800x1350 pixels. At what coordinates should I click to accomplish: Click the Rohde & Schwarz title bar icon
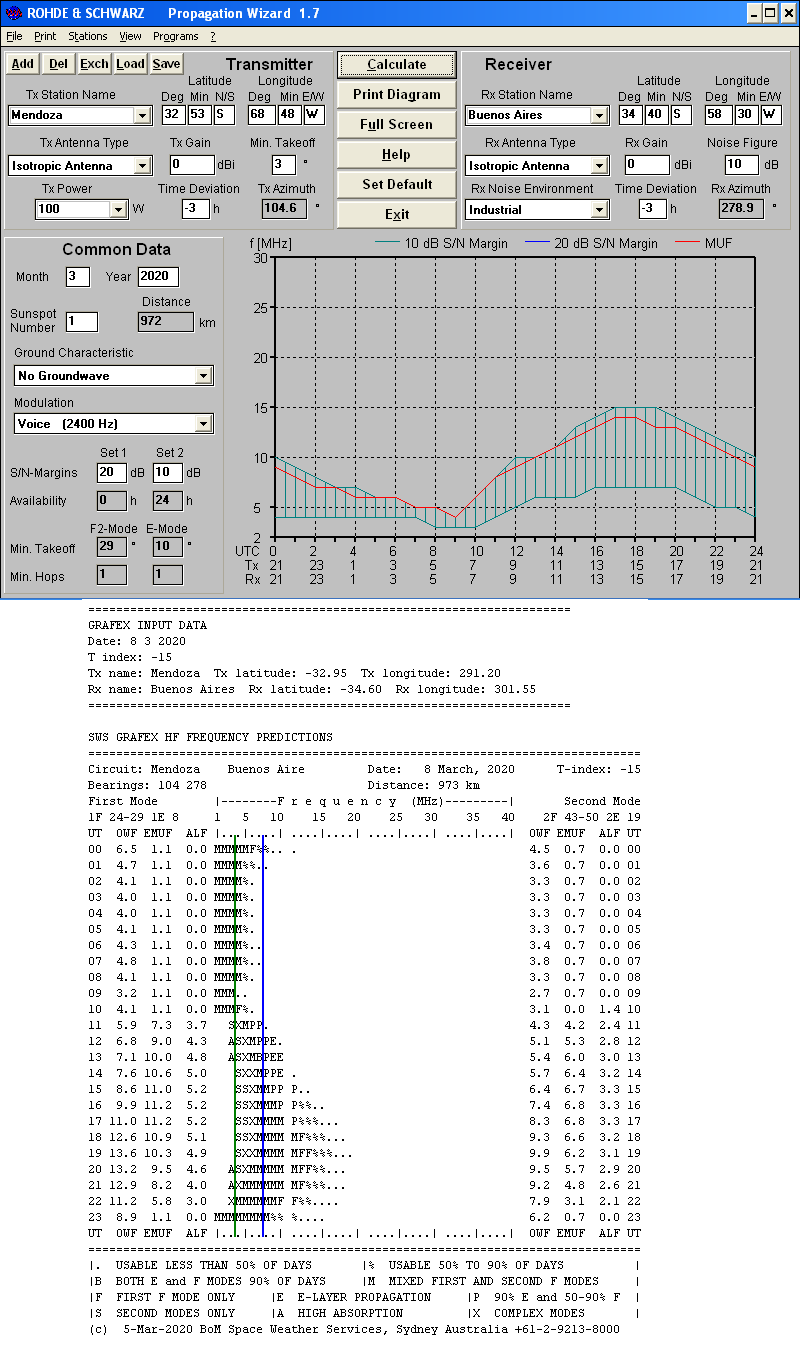click(x=13, y=13)
